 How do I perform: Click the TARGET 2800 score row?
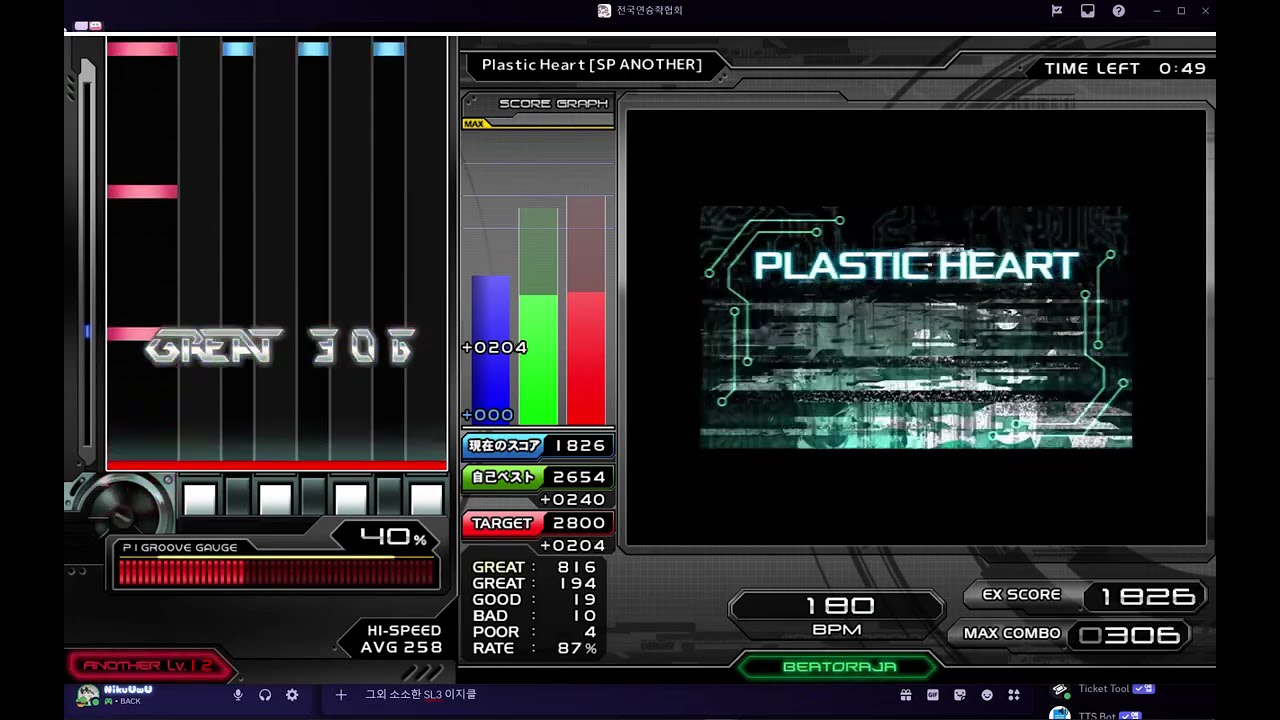(538, 523)
